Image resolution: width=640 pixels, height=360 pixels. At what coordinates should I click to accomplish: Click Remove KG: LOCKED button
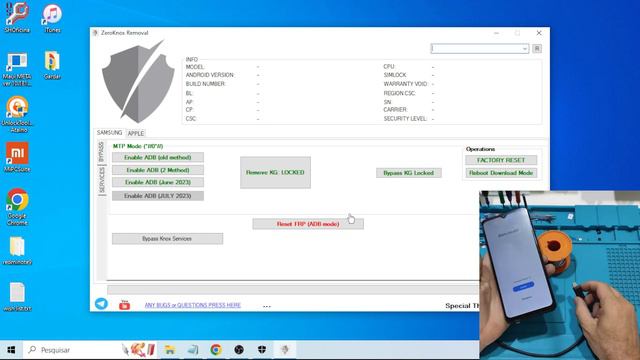pyautogui.click(x=275, y=172)
